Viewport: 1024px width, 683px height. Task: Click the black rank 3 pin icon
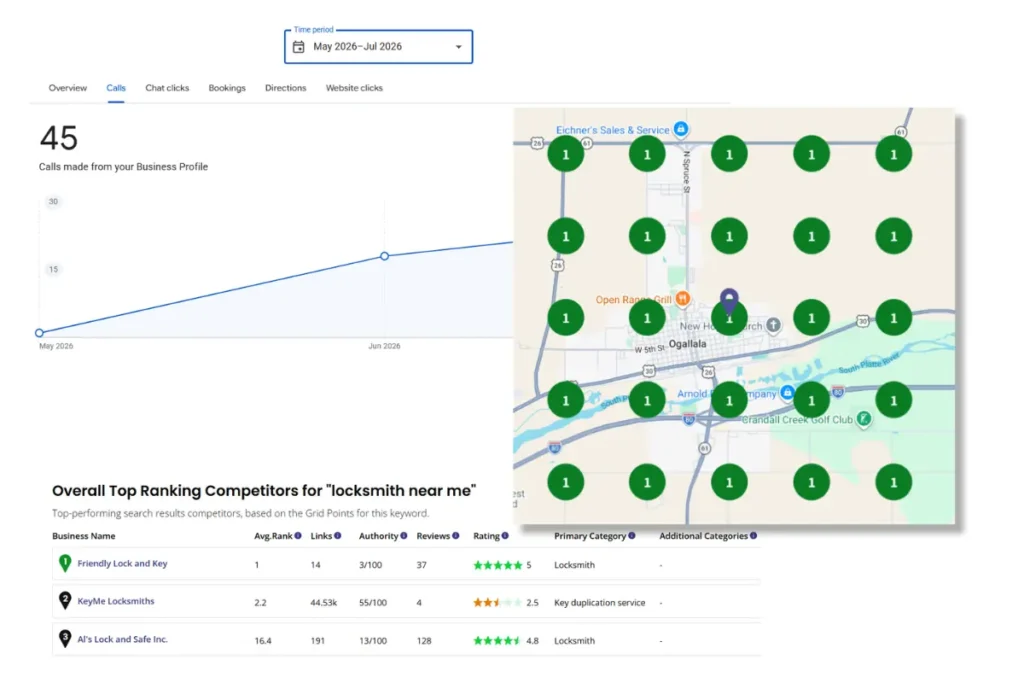[x=65, y=638]
